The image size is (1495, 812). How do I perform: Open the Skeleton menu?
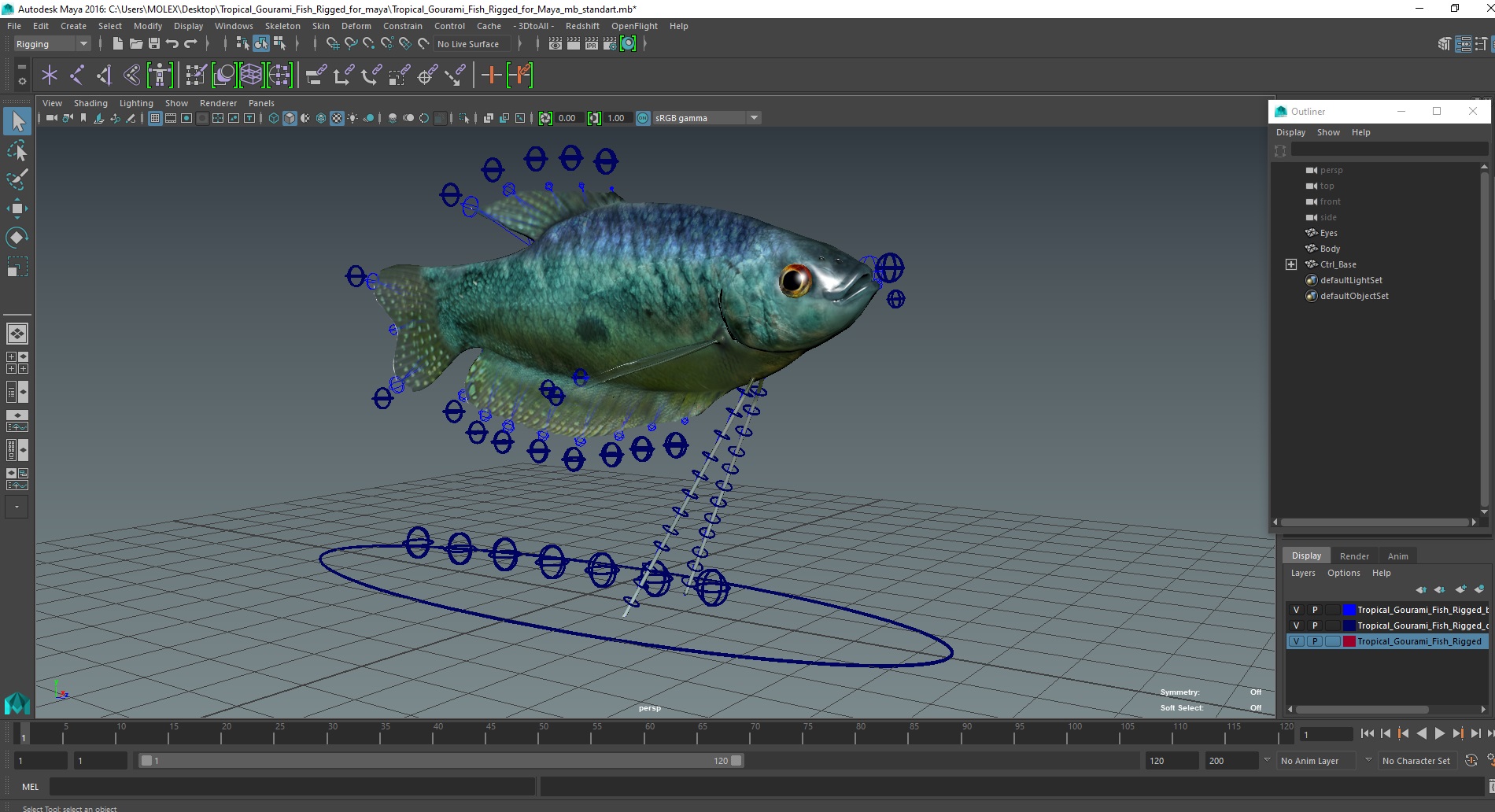282,26
